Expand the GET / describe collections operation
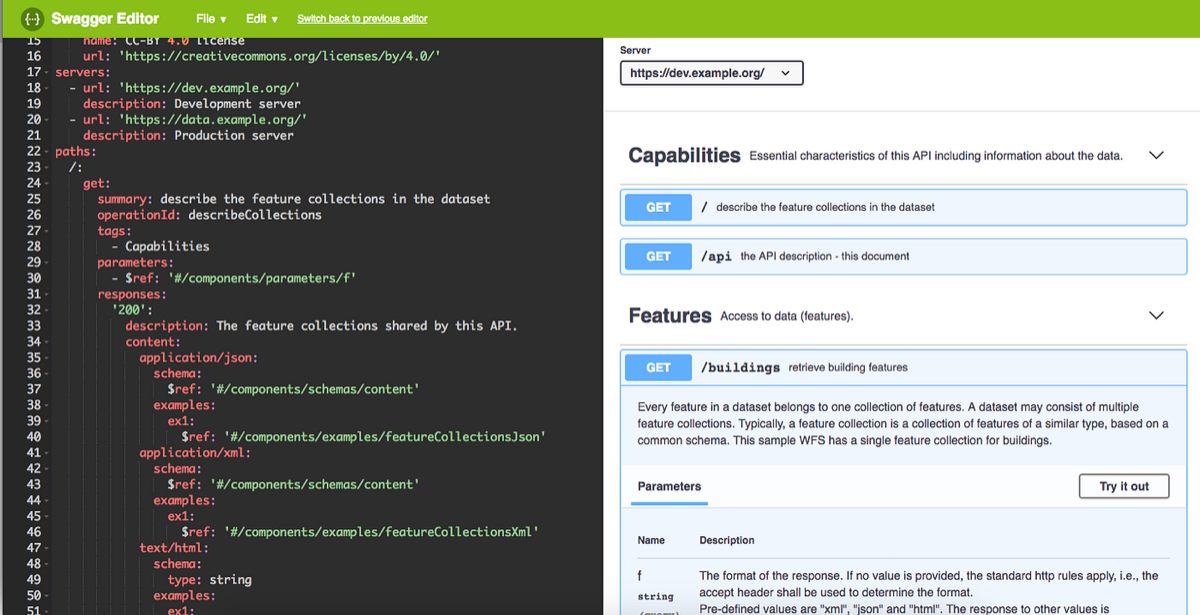The width and height of the screenshot is (1200, 615). pos(904,207)
